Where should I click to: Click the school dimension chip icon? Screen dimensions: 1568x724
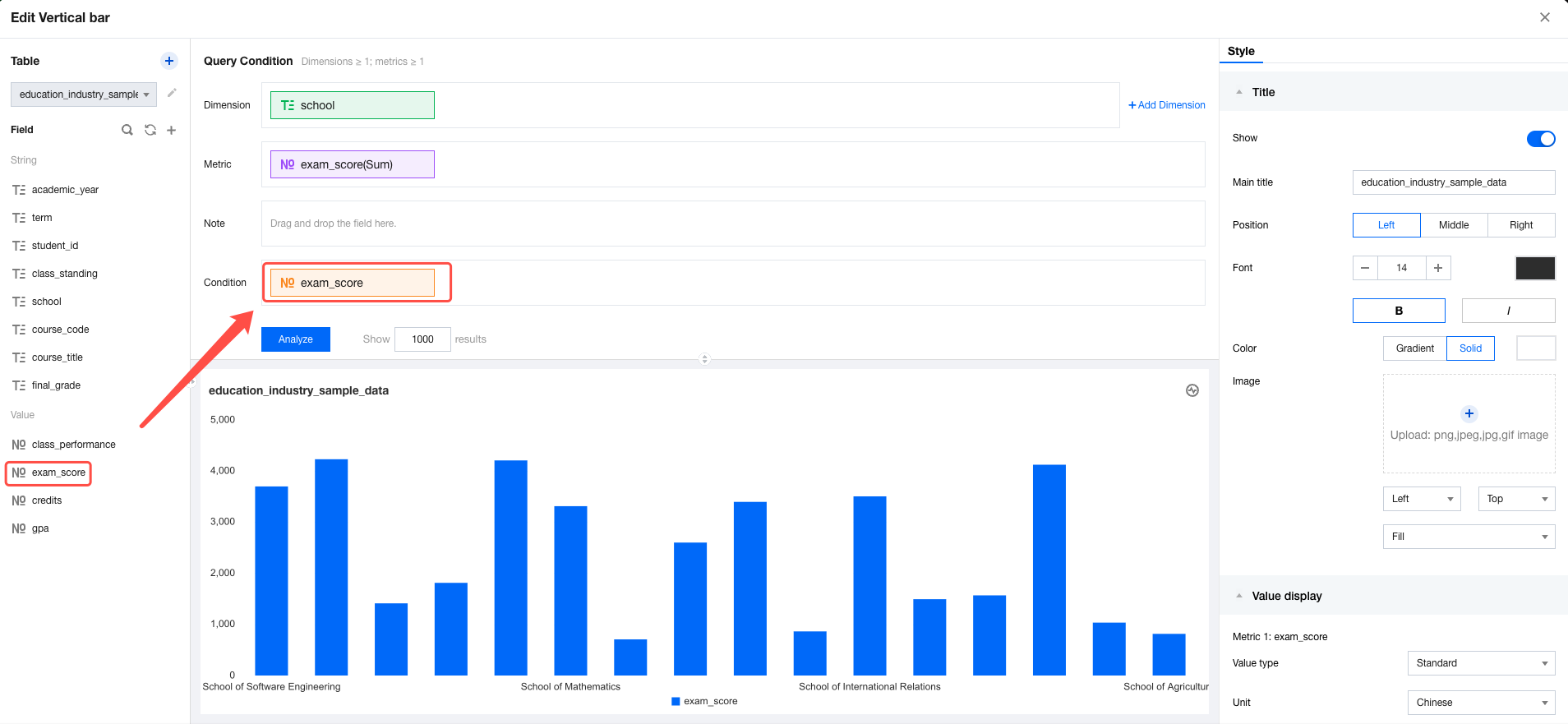(288, 105)
